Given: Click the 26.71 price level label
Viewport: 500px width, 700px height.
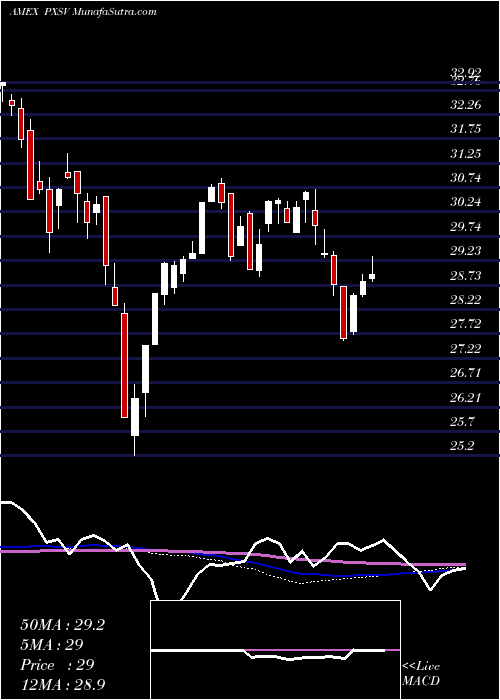Looking at the screenshot, I should [x=466, y=372].
